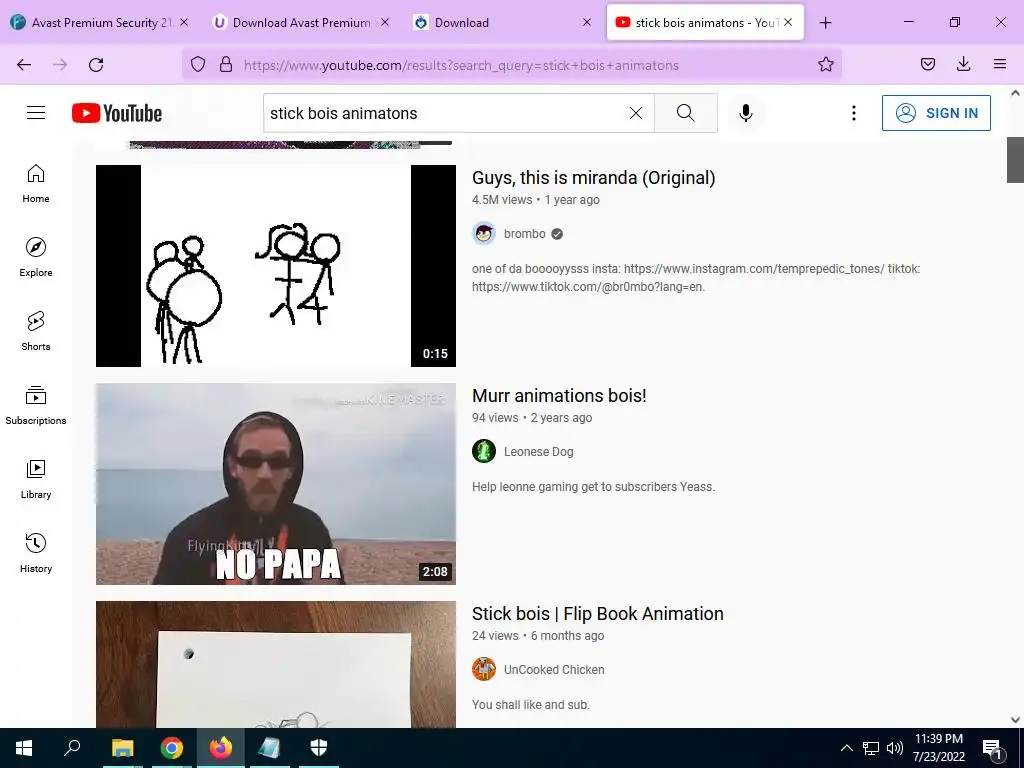The width and height of the screenshot is (1024, 768).
Task: Open Firefox application menu
Action: click(x=1000, y=65)
